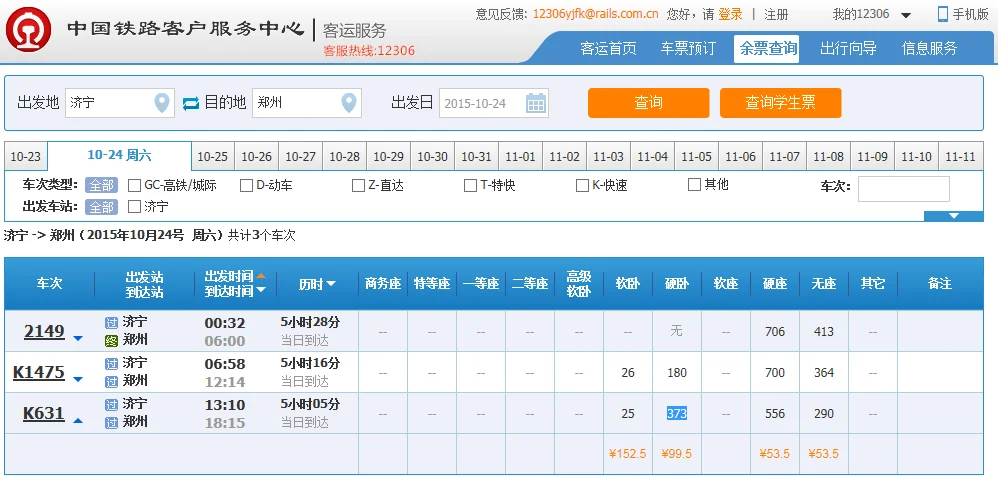Sort ascending by departure time arrow
998x480 pixels.
pos(261,276)
